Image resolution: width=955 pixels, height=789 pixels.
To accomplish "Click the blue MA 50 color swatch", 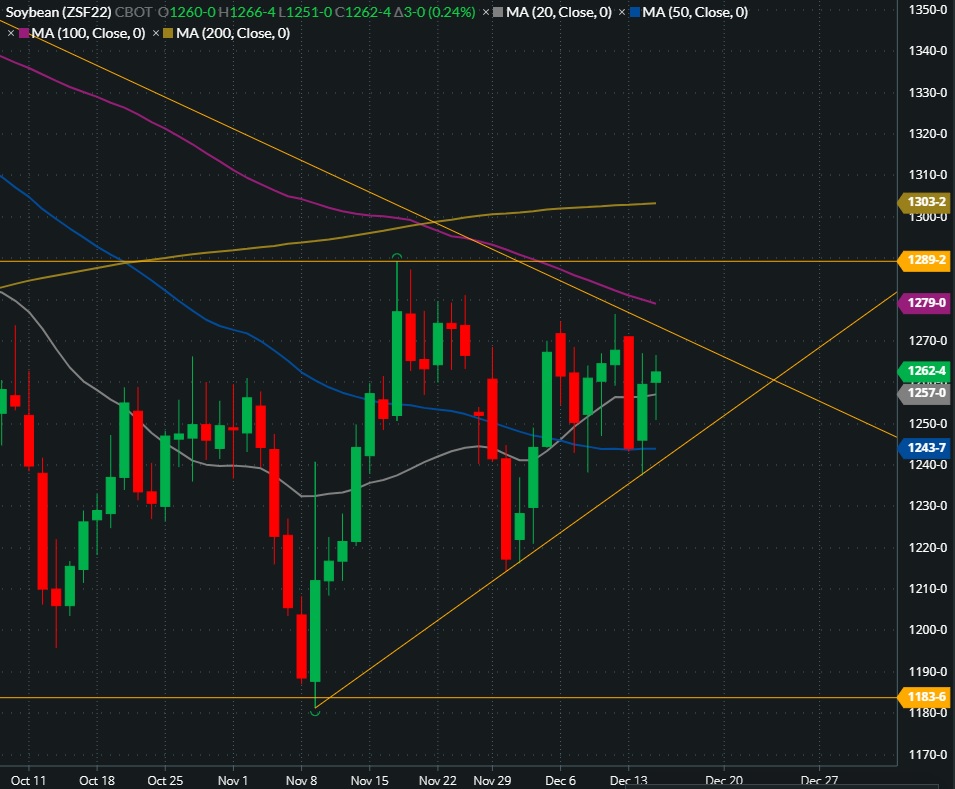I will click(635, 13).
